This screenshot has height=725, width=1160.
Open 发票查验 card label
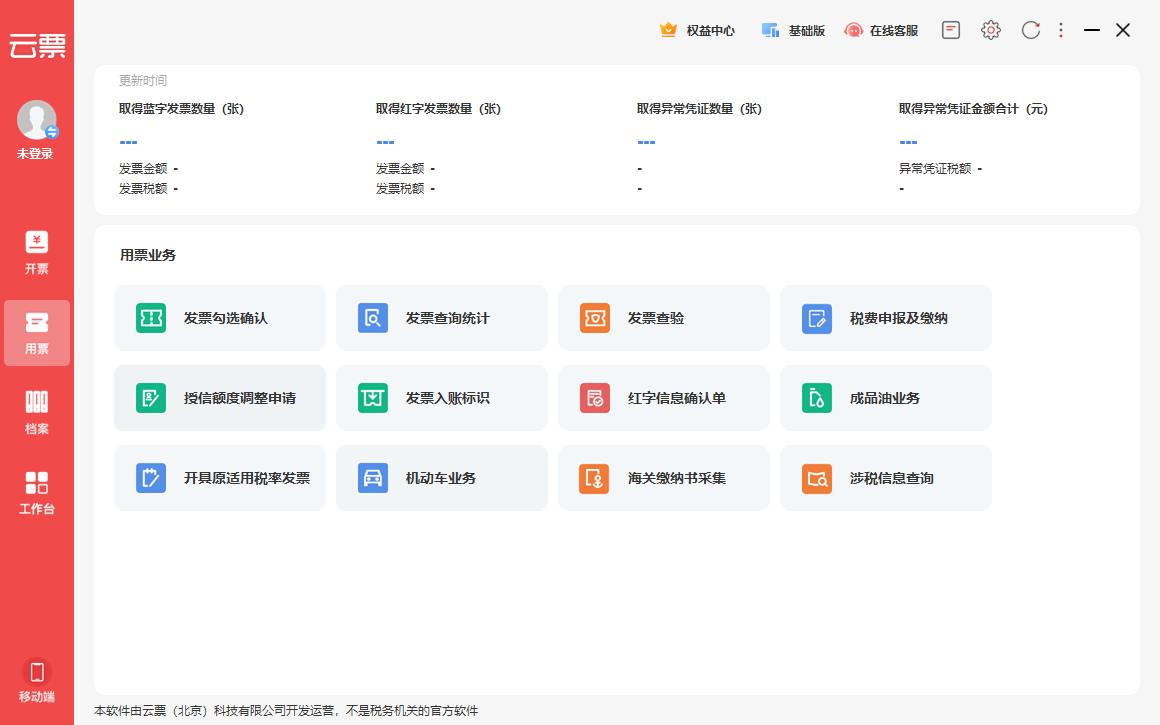coord(655,318)
